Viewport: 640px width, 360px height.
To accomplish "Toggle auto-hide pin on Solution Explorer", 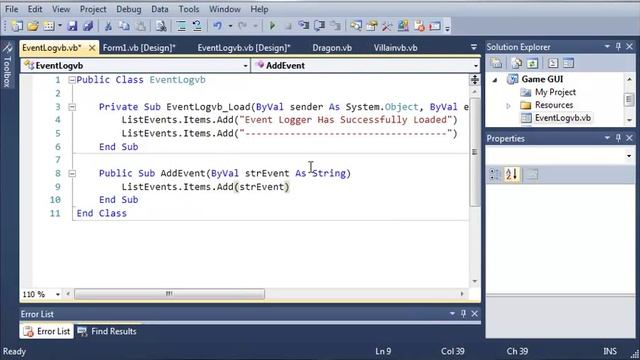I will (x=618, y=47).
